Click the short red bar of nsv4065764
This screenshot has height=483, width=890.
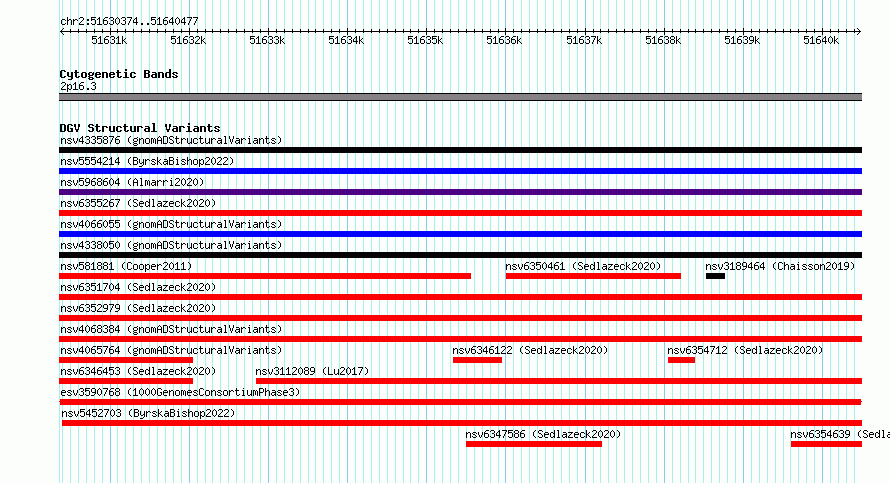click(126, 360)
